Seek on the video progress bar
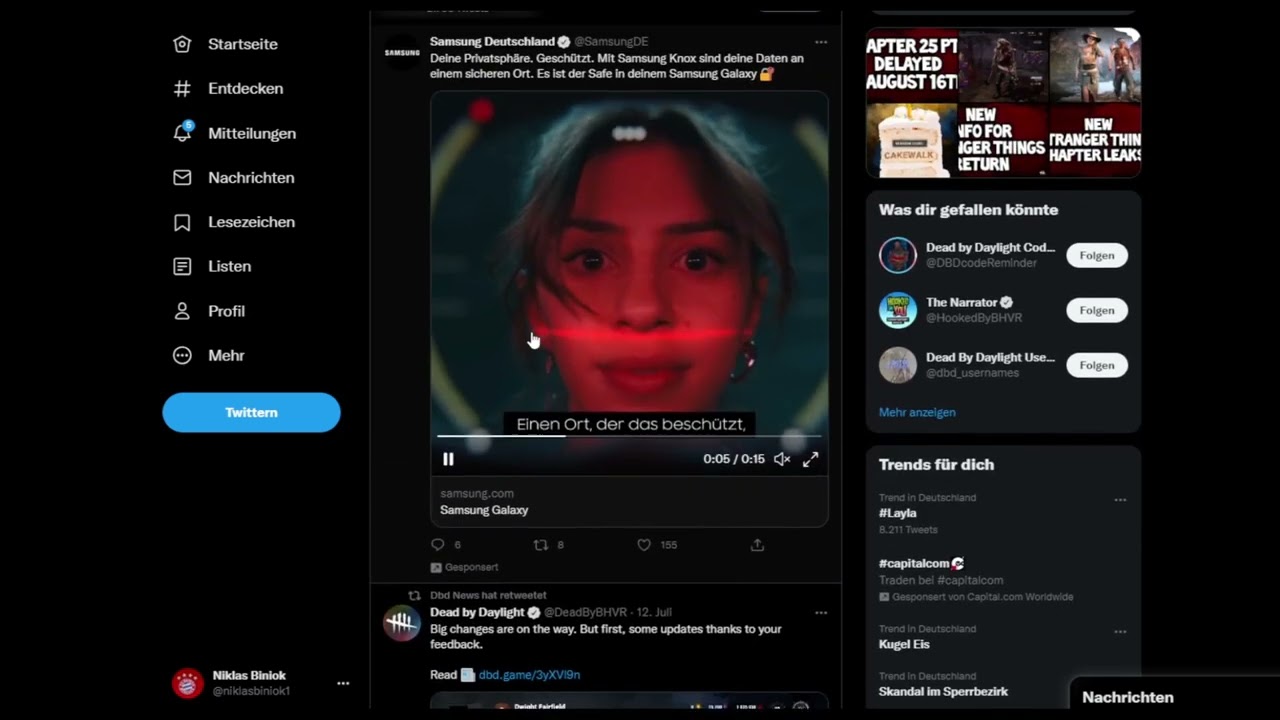 (x=628, y=436)
